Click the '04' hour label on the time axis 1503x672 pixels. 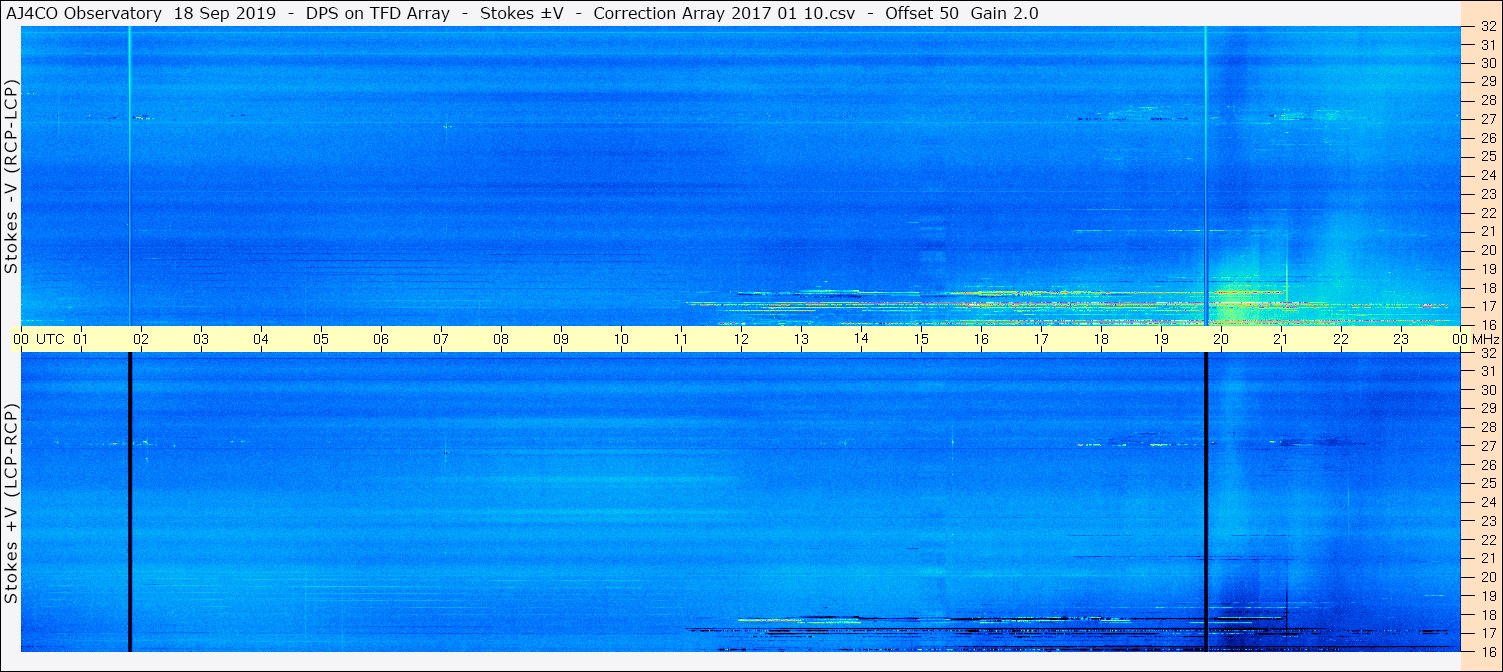pyautogui.click(x=261, y=339)
